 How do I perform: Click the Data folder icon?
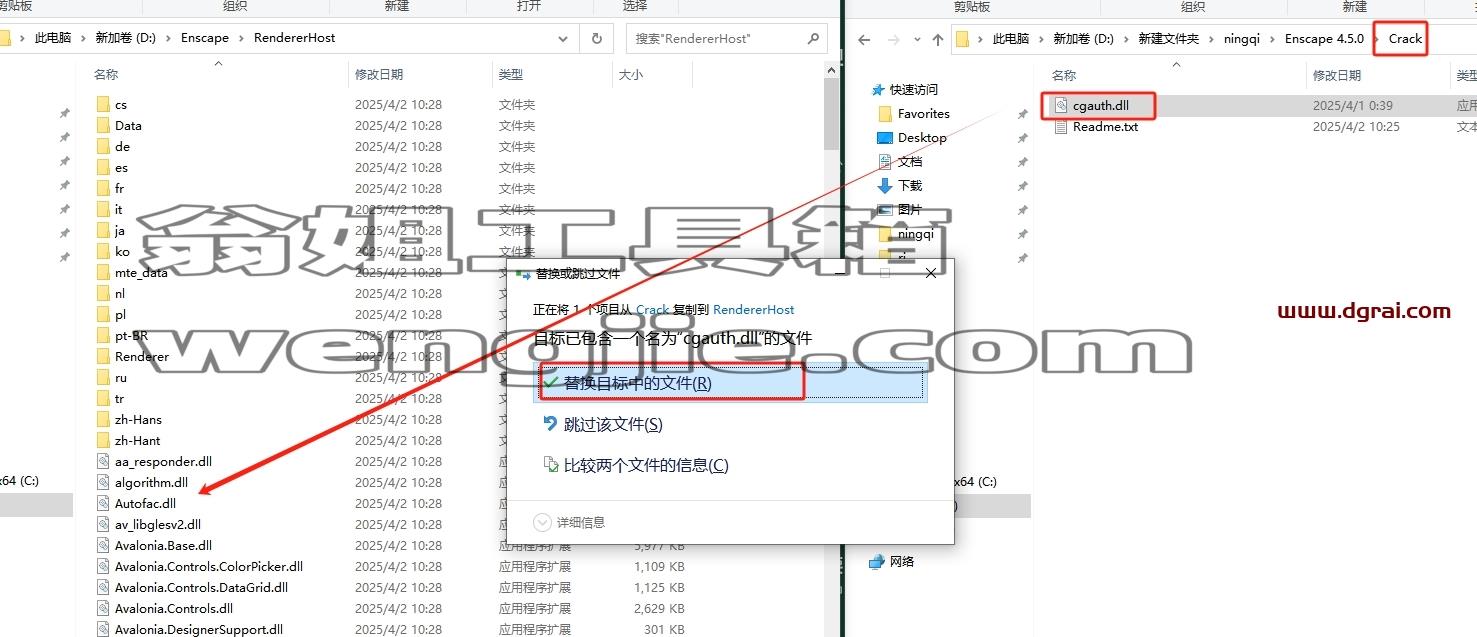point(103,125)
